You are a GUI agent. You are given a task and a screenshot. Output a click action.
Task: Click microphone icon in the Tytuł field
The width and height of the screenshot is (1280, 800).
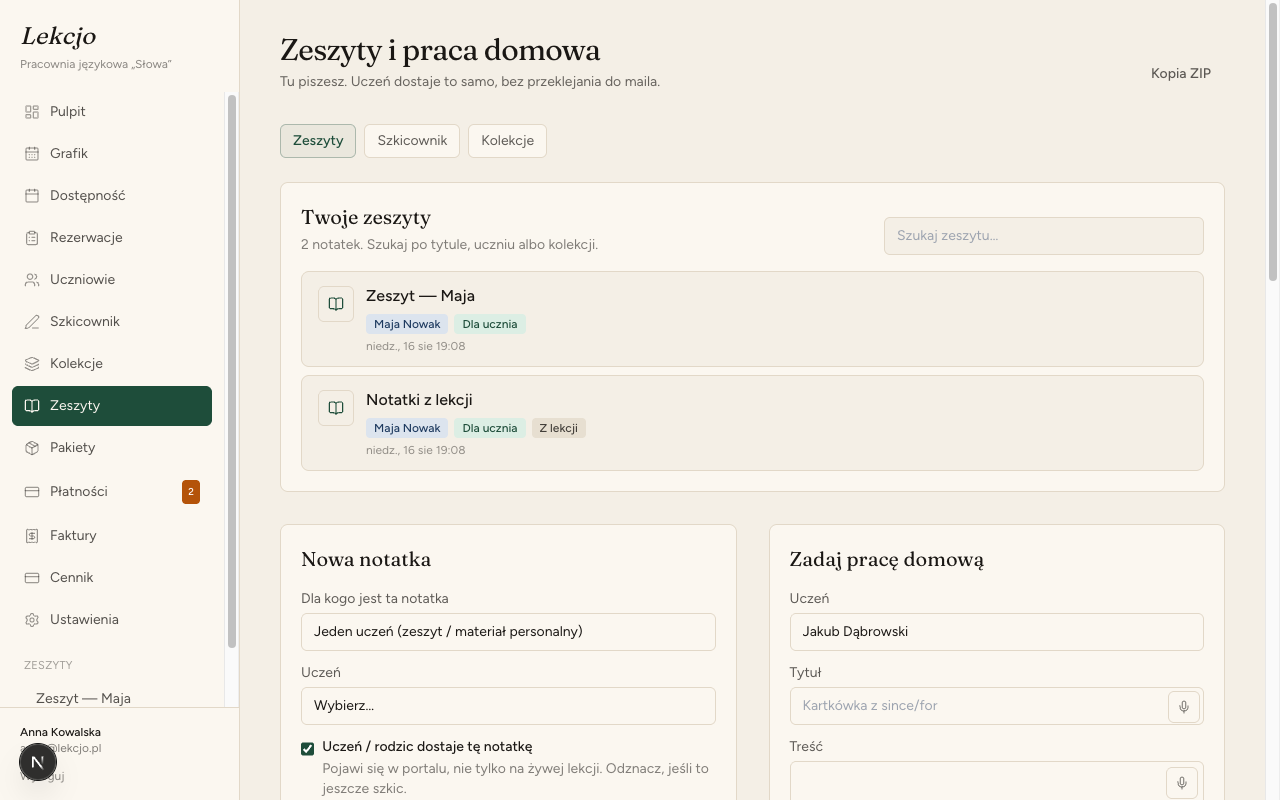pos(1184,706)
